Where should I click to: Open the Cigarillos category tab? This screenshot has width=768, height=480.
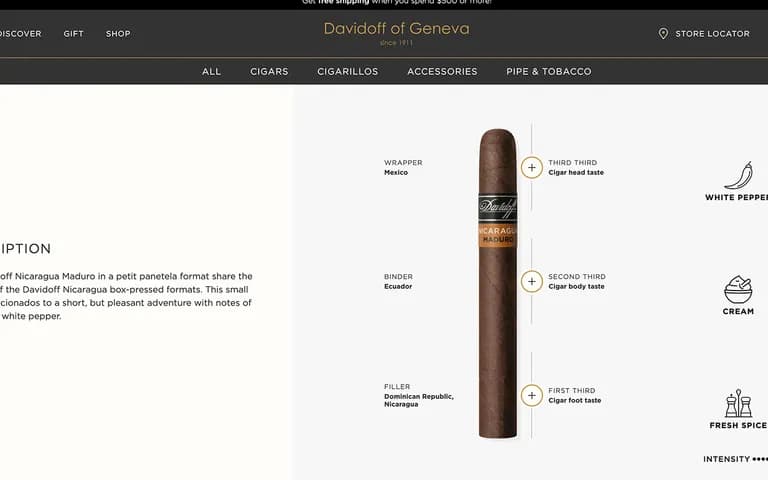[347, 72]
